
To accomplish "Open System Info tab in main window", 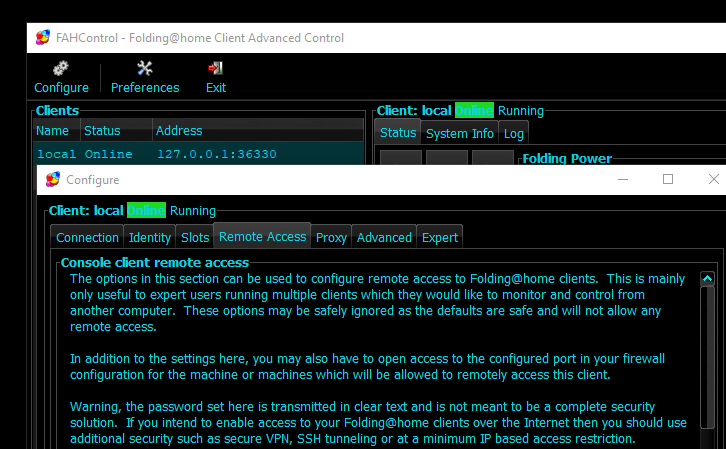I will pos(459,133).
